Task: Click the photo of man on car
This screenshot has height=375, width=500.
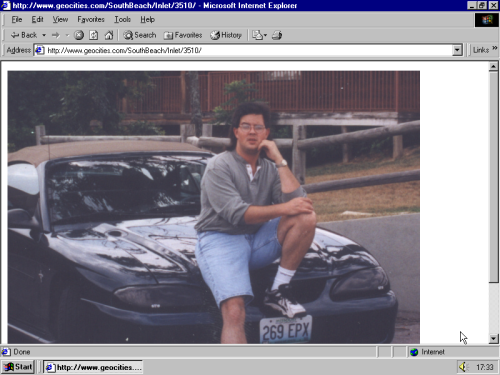Action: [x=214, y=207]
